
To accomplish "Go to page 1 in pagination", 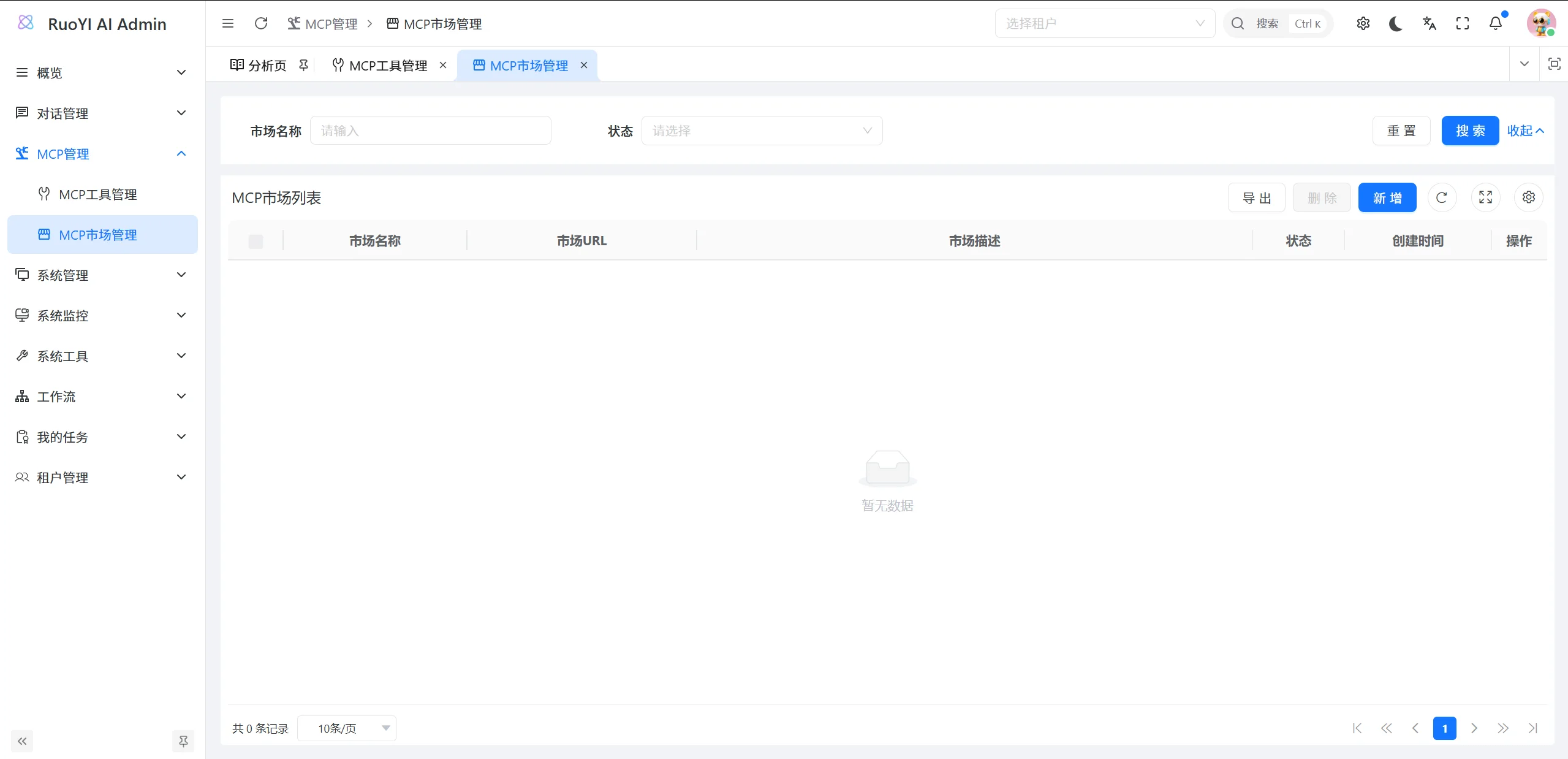I will click(x=1444, y=728).
